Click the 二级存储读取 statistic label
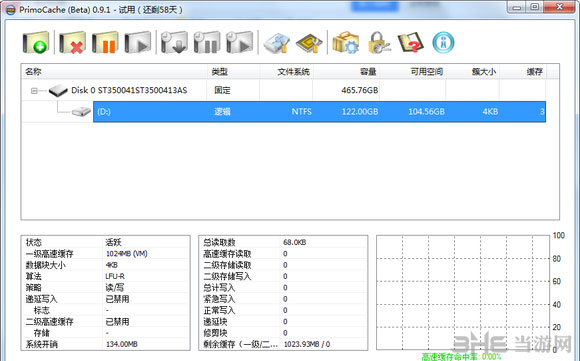Image resolution: width=580 pixels, height=361 pixels. (x=227, y=265)
